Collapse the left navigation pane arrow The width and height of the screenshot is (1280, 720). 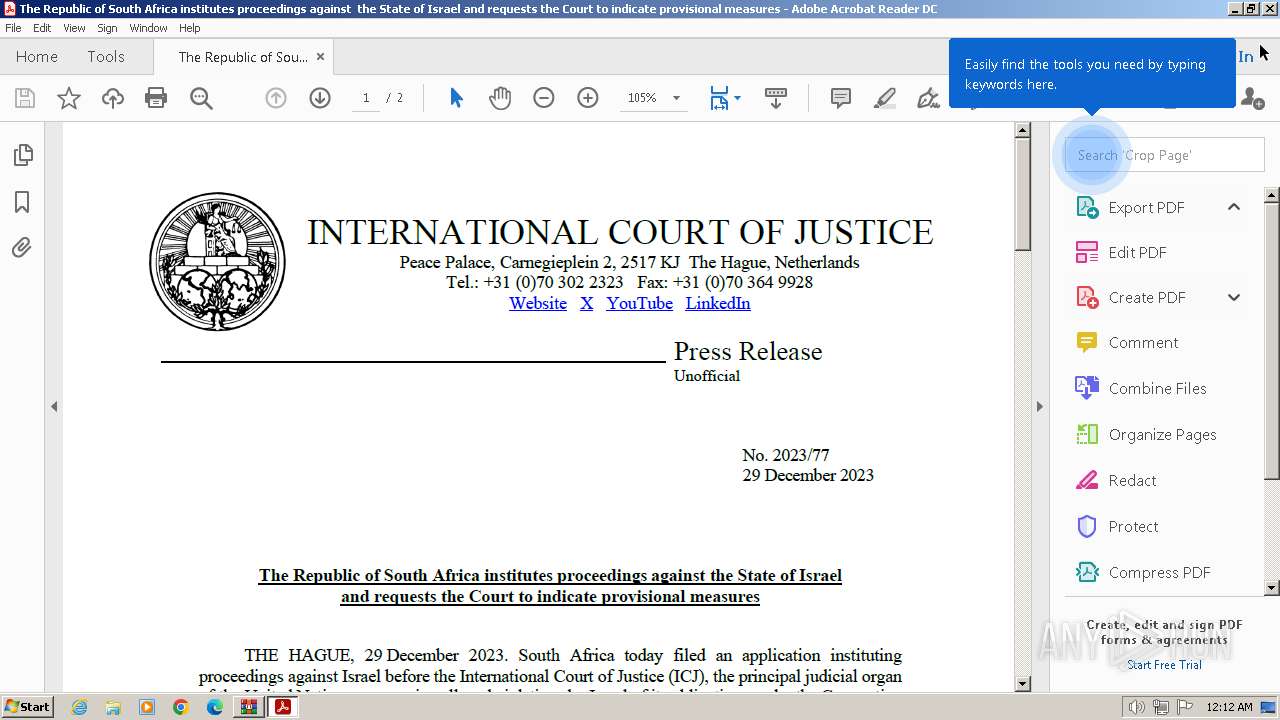pos(54,406)
